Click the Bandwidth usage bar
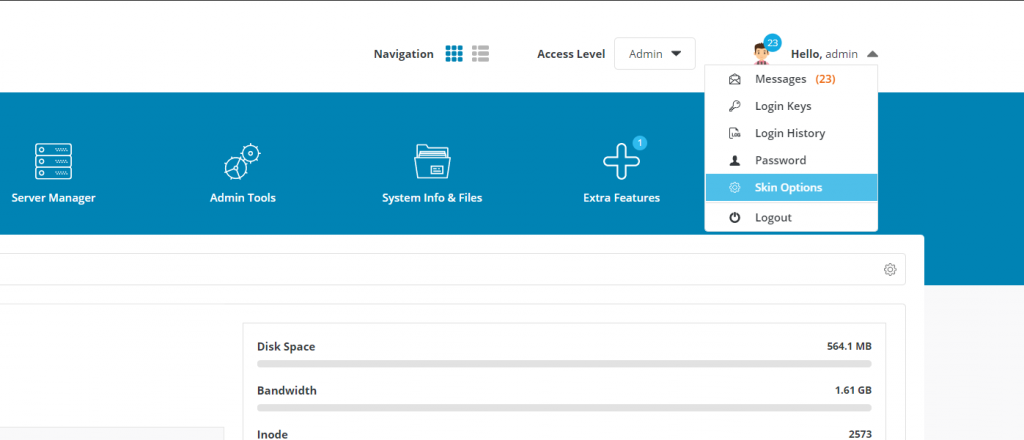1024x440 pixels. [x=564, y=407]
